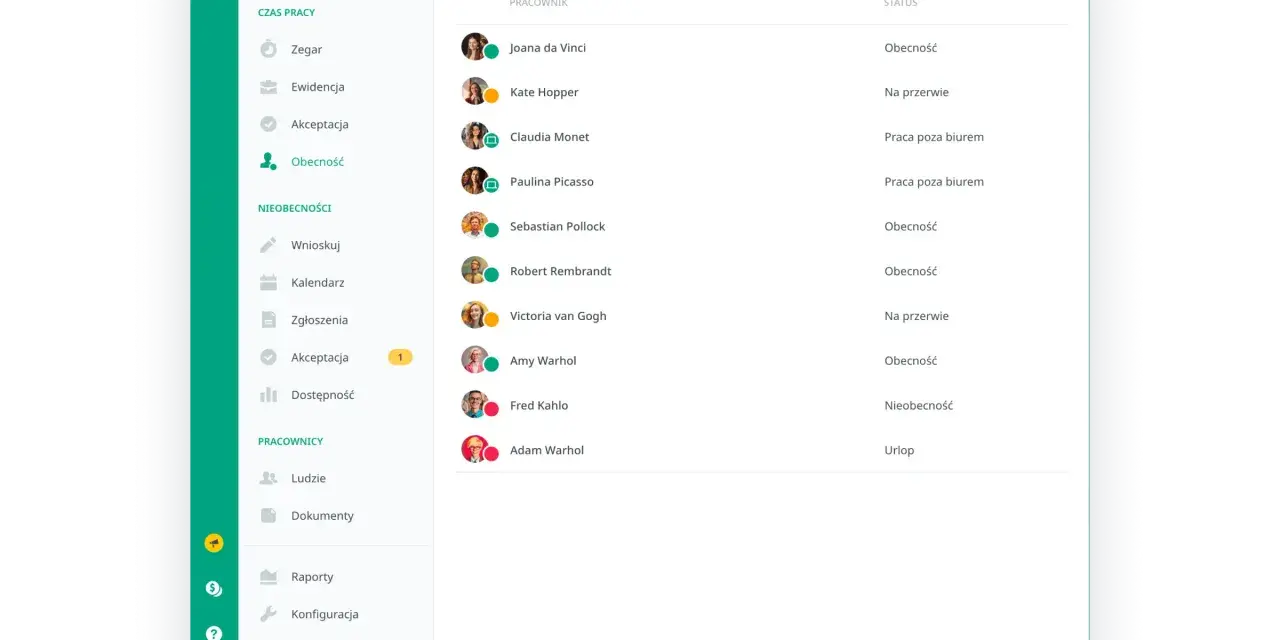
Task: Click the Zegar stopwatch icon
Action: point(268,49)
